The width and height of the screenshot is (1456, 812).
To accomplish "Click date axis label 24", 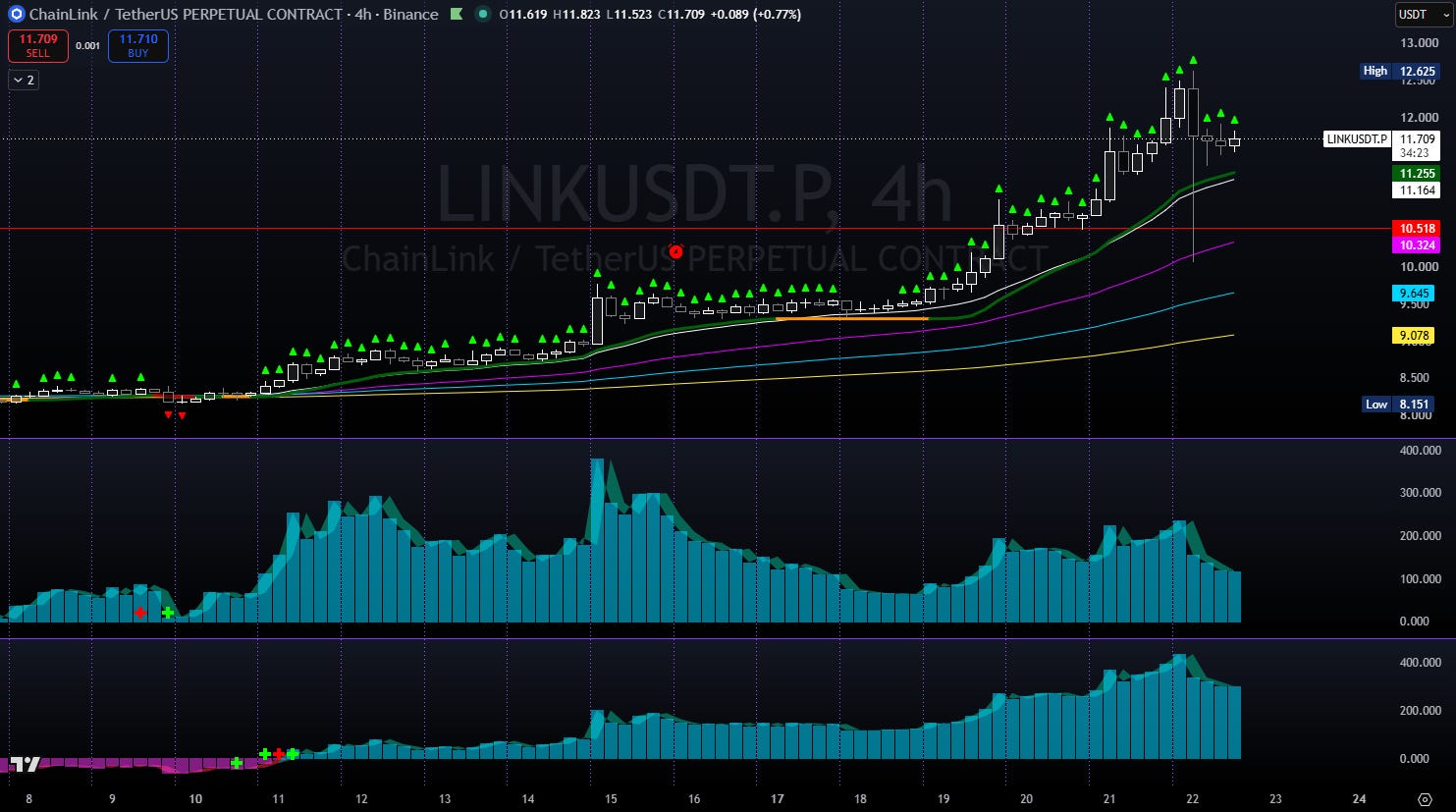I will tap(1359, 799).
